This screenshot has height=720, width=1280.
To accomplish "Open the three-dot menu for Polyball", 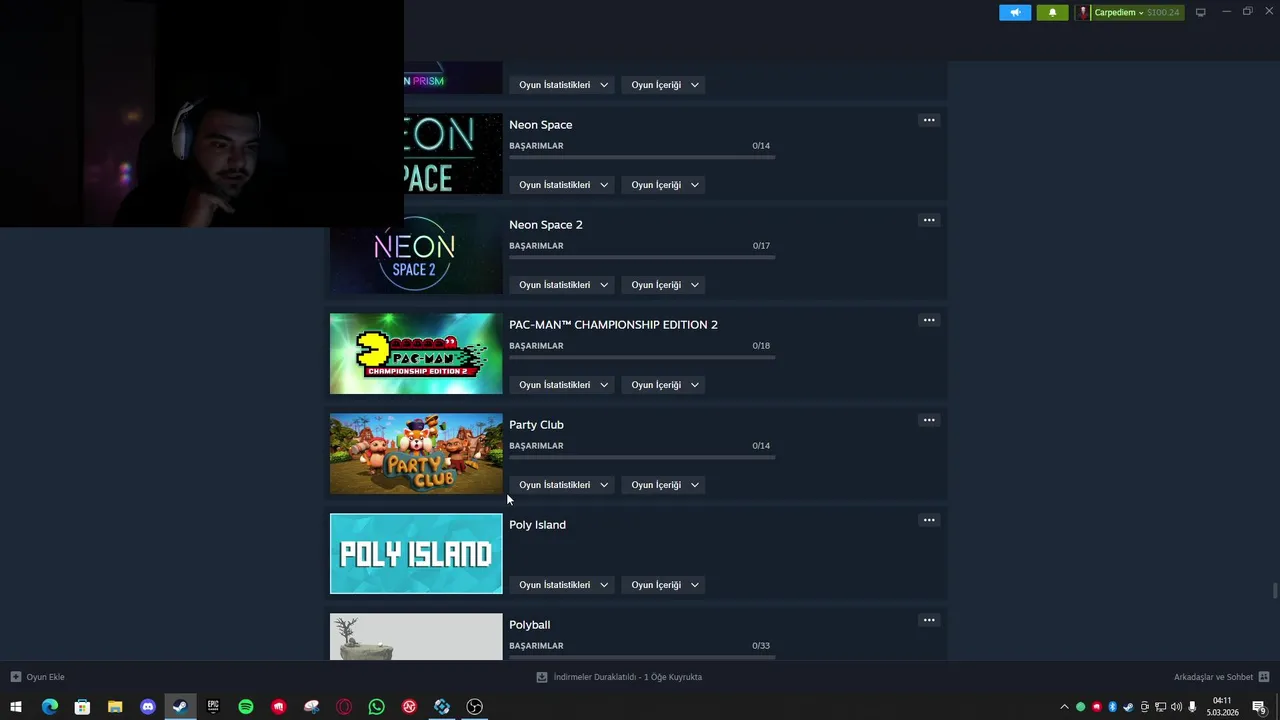I will 929,620.
